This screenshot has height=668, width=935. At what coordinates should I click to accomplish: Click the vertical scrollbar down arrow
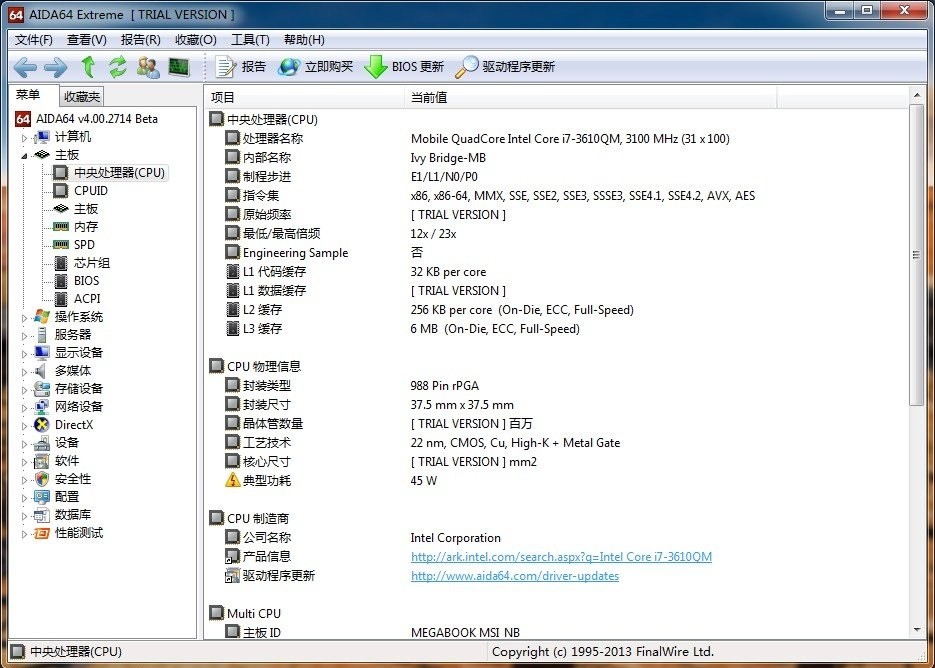917,630
